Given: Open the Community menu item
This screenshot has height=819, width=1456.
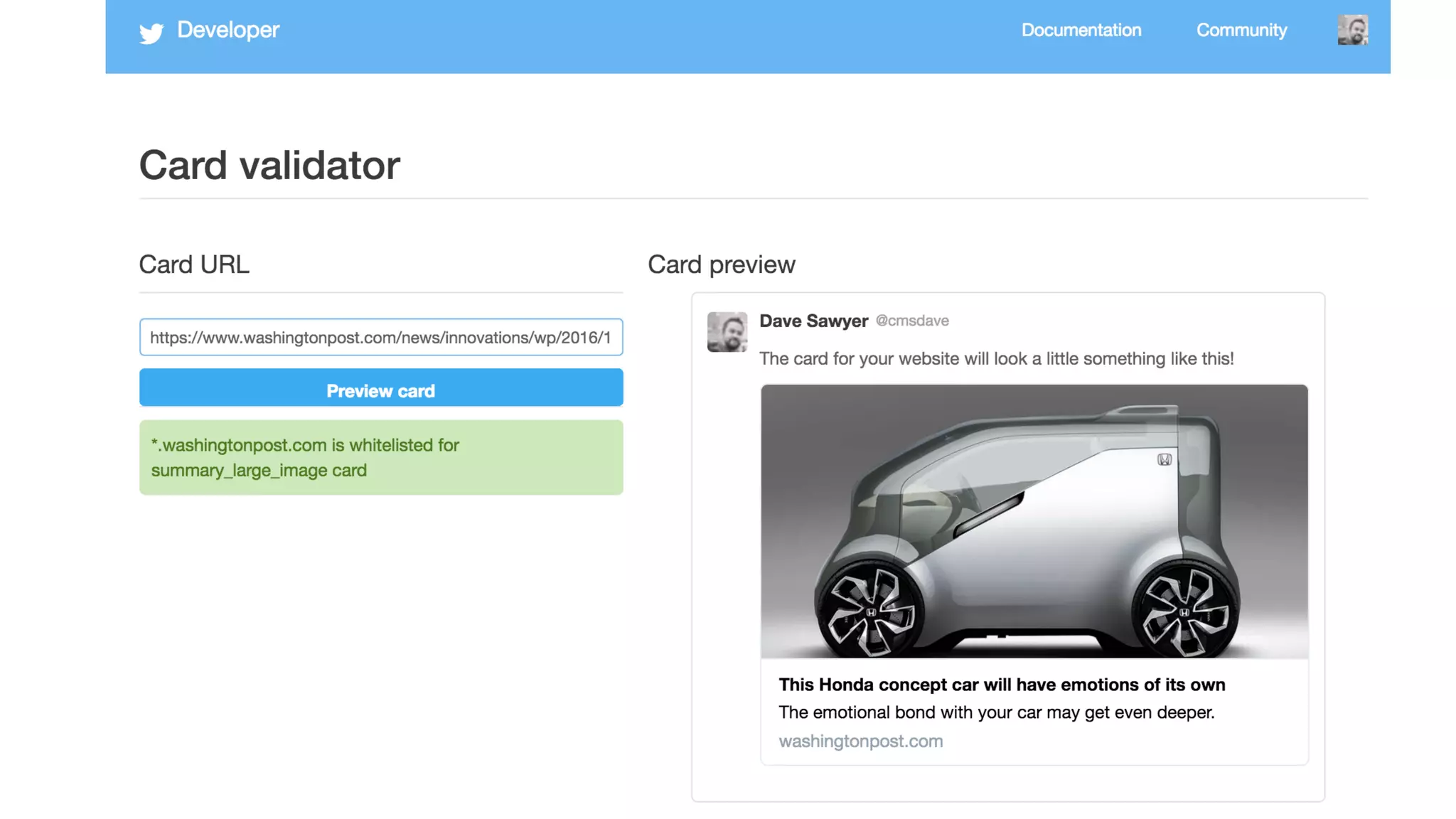Looking at the screenshot, I should point(1241,30).
